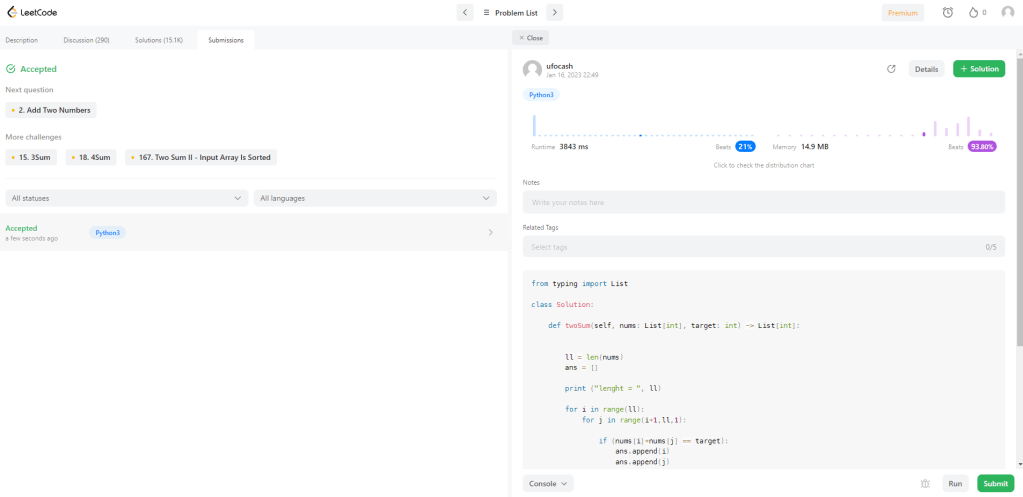Open the '2. Add Two Numbers' question

(x=51, y=110)
